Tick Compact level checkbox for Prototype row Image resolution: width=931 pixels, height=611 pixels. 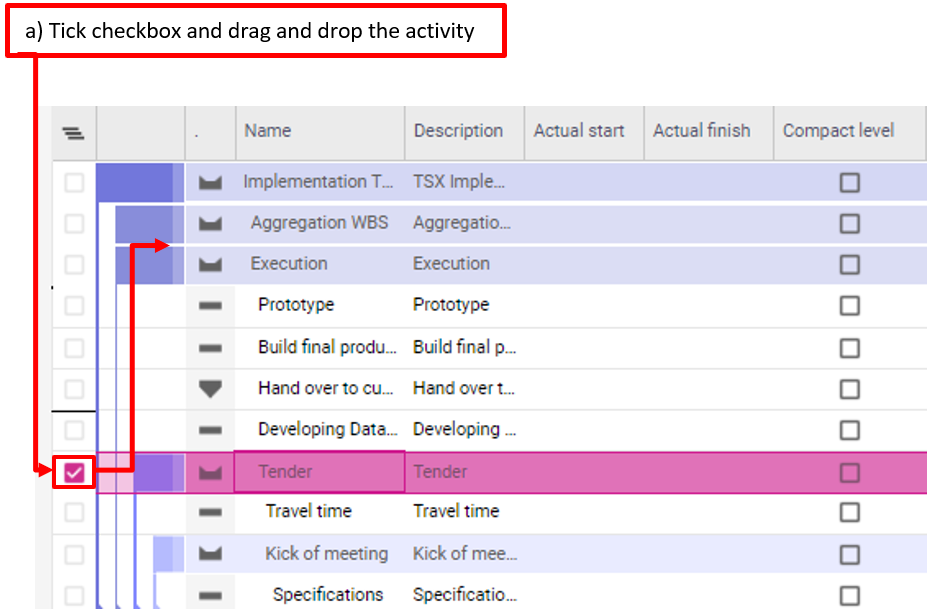[849, 305]
